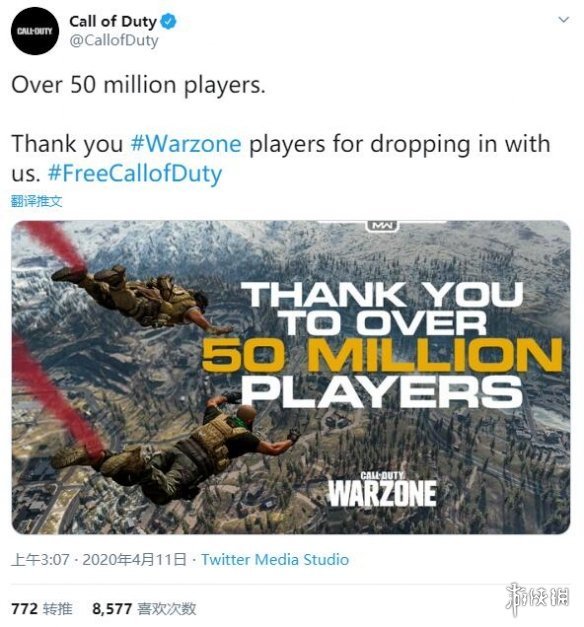Click the tweet text Over 50 million players
Screen dimensions: 584x627
pos(138,85)
